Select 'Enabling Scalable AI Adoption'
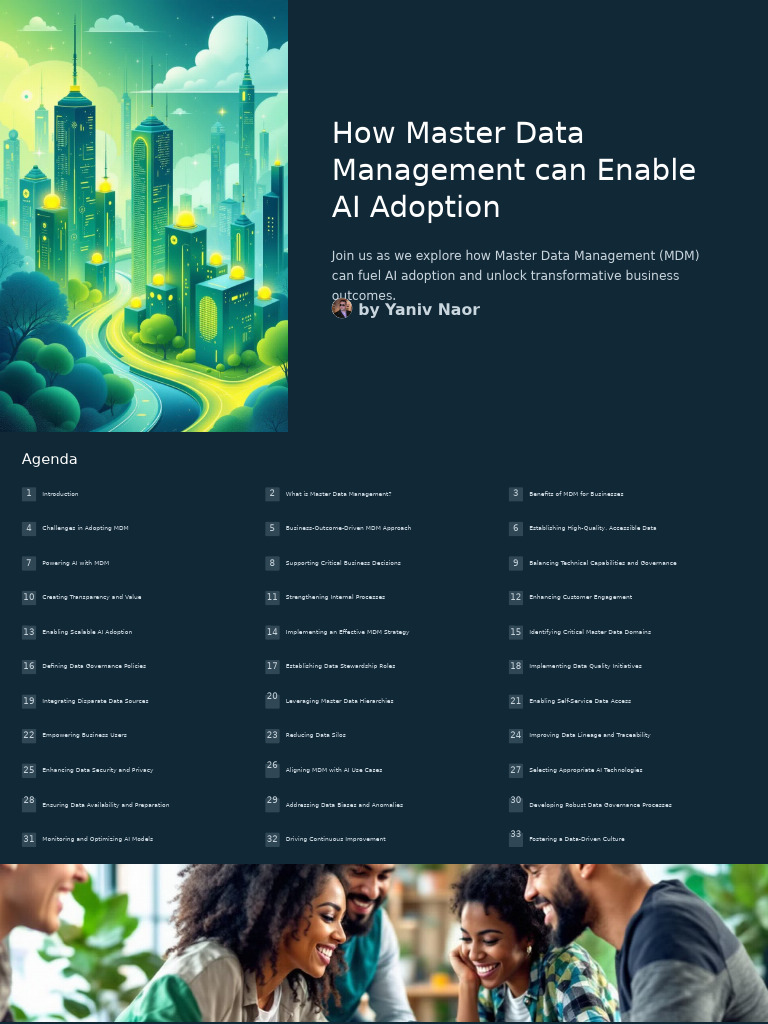Screen dimensions: 768x1024 click(87, 632)
